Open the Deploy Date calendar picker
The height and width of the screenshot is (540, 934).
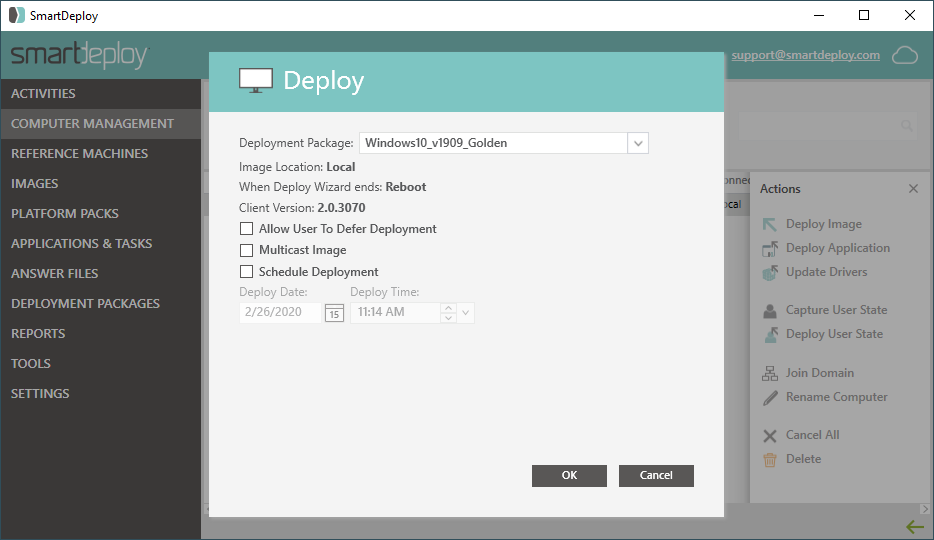point(334,313)
